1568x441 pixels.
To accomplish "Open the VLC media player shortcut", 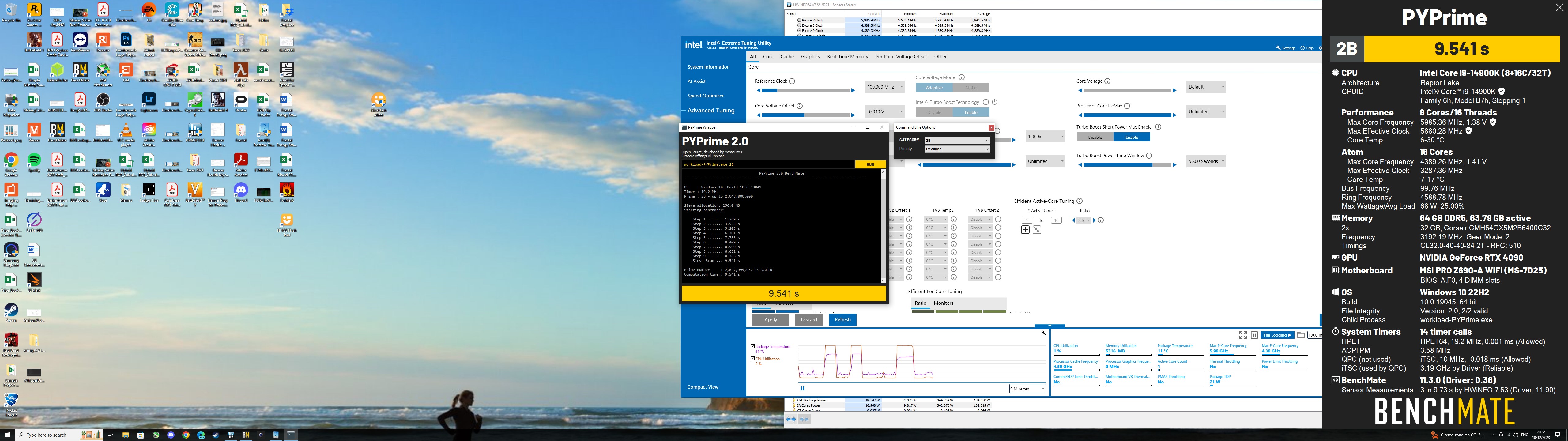I will tap(125, 135).
